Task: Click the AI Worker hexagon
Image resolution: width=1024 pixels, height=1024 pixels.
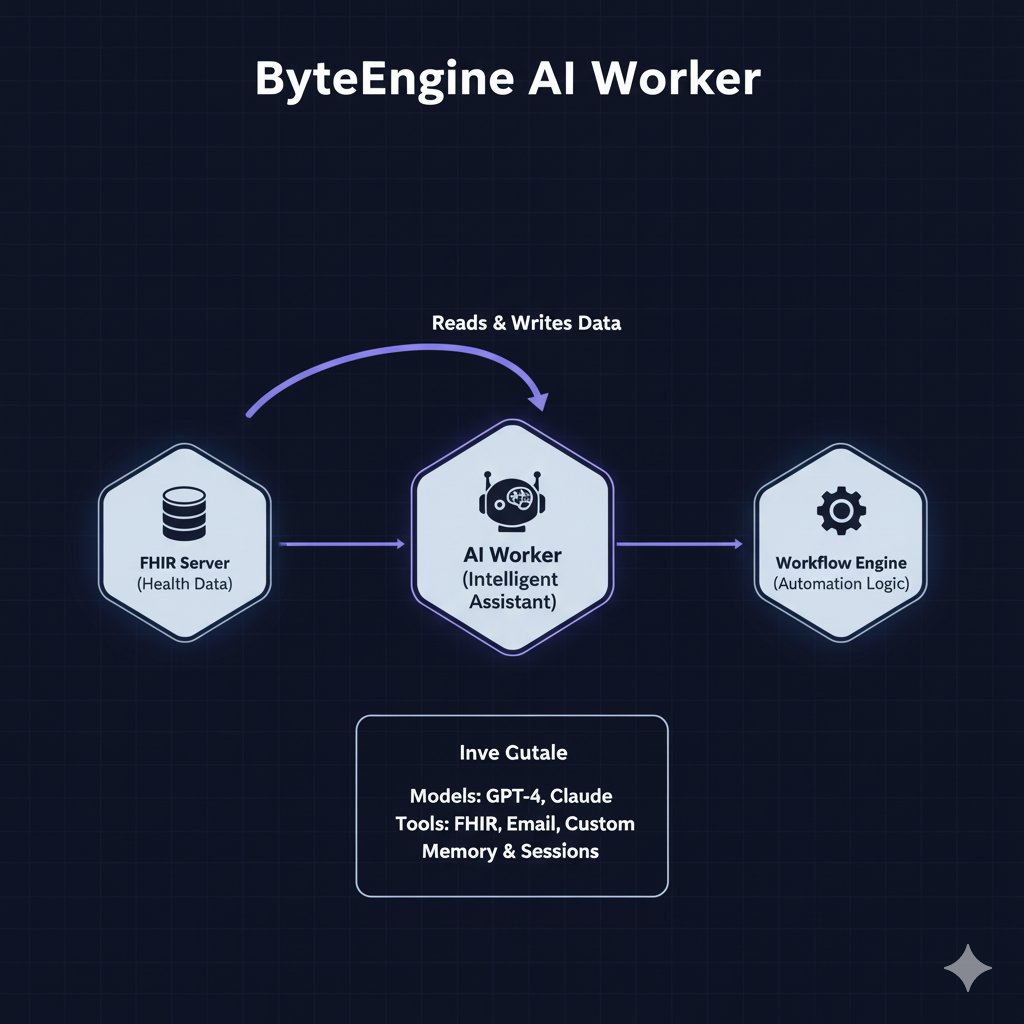Action: (512, 540)
